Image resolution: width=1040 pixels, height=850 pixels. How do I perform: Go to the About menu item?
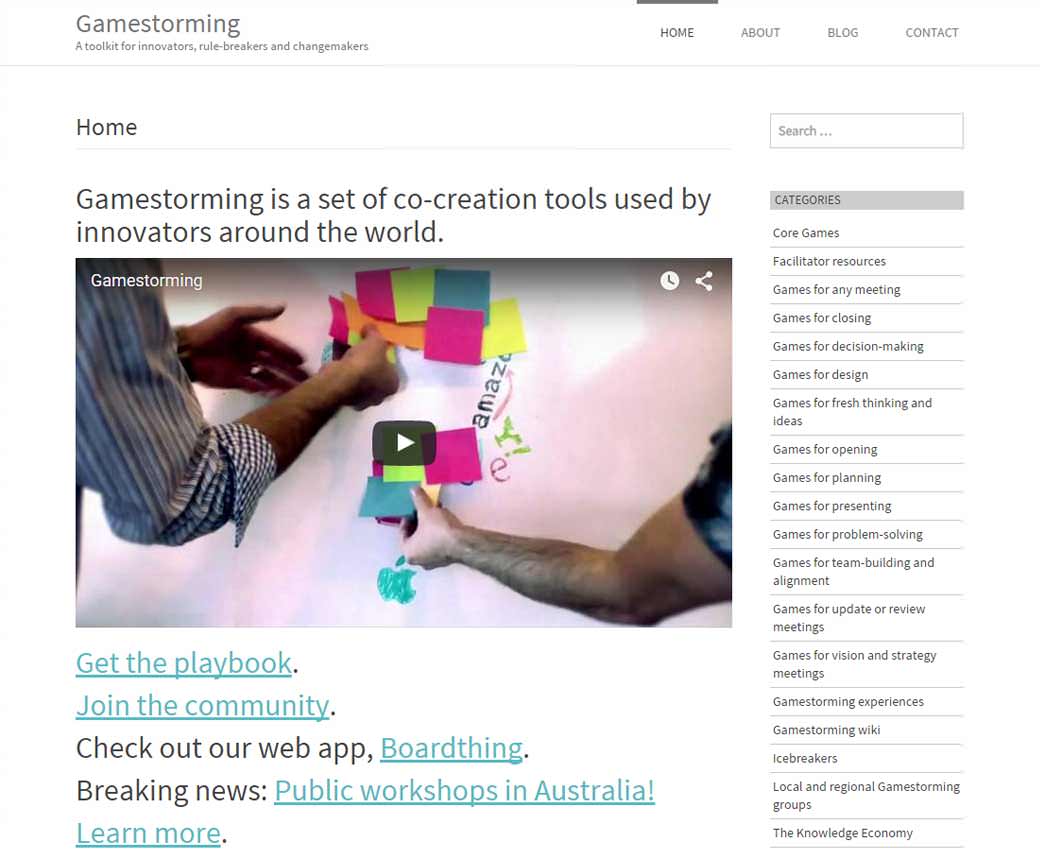(760, 32)
